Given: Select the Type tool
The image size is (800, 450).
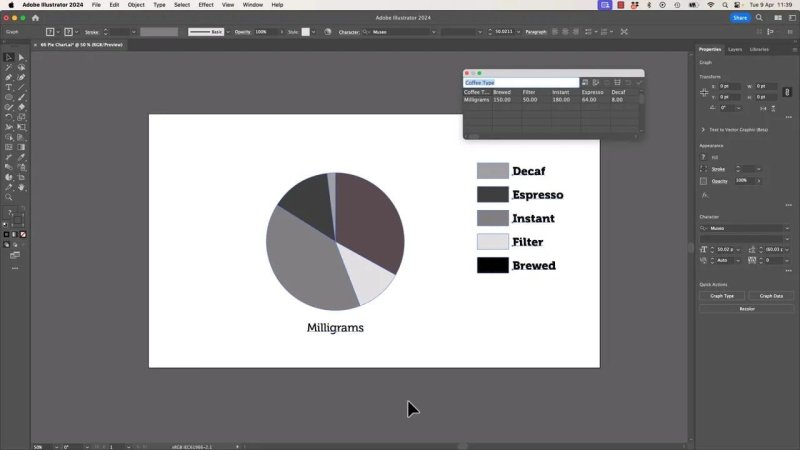Looking at the screenshot, I should click(9, 87).
